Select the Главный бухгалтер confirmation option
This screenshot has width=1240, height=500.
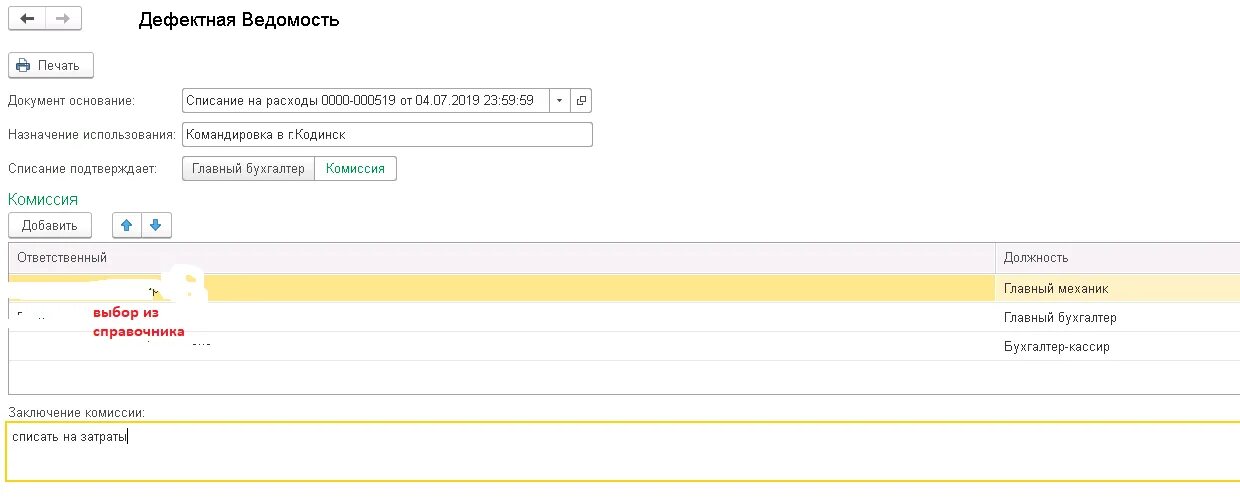(x=248, y=169)
